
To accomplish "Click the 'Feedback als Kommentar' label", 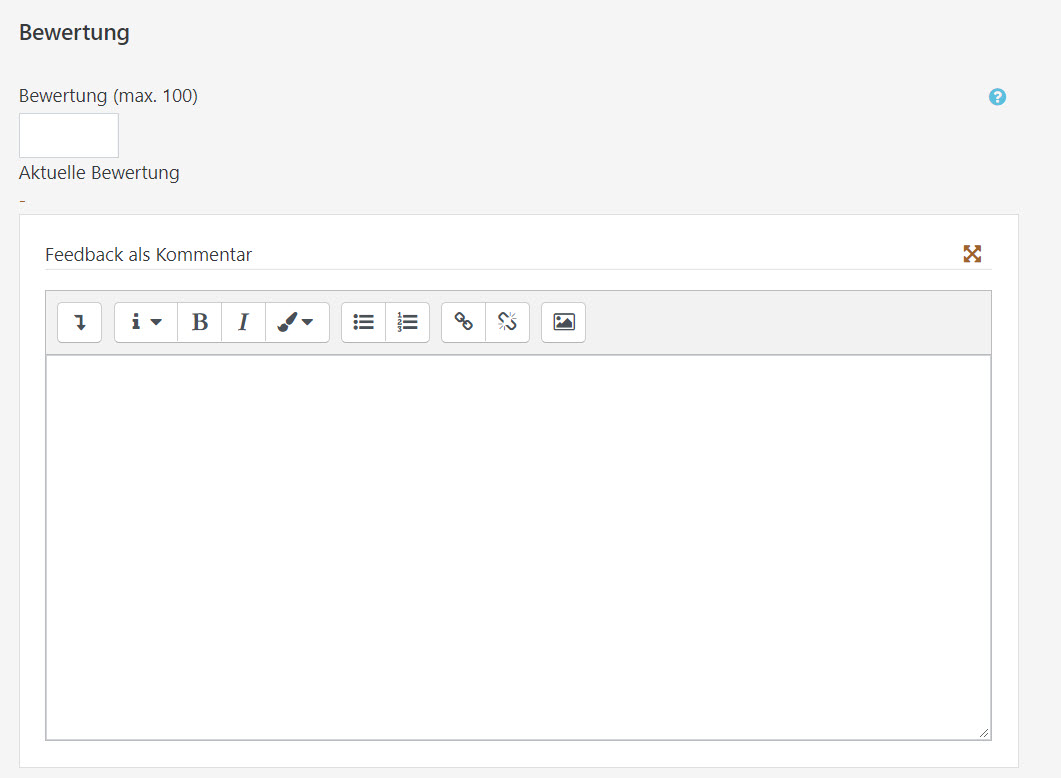I will pos(149,255).
